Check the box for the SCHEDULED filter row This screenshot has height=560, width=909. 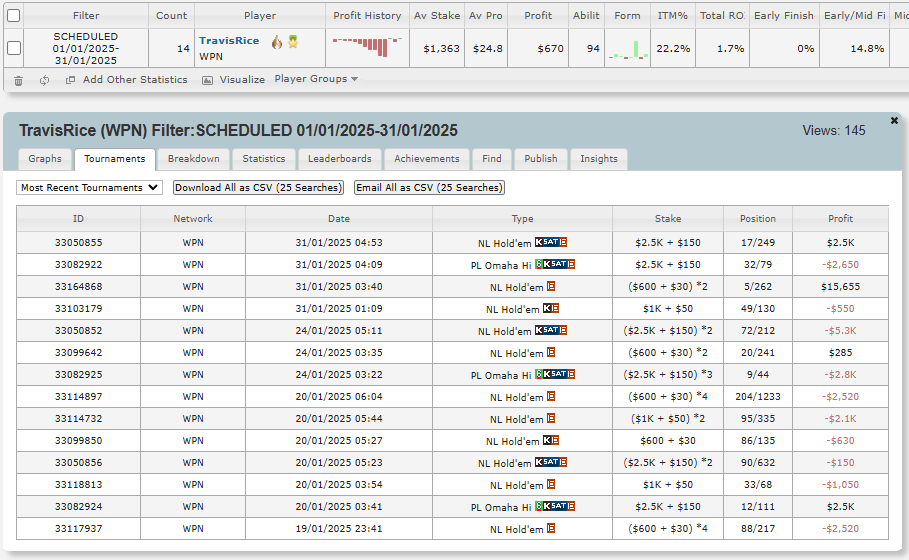click(14, 48)
